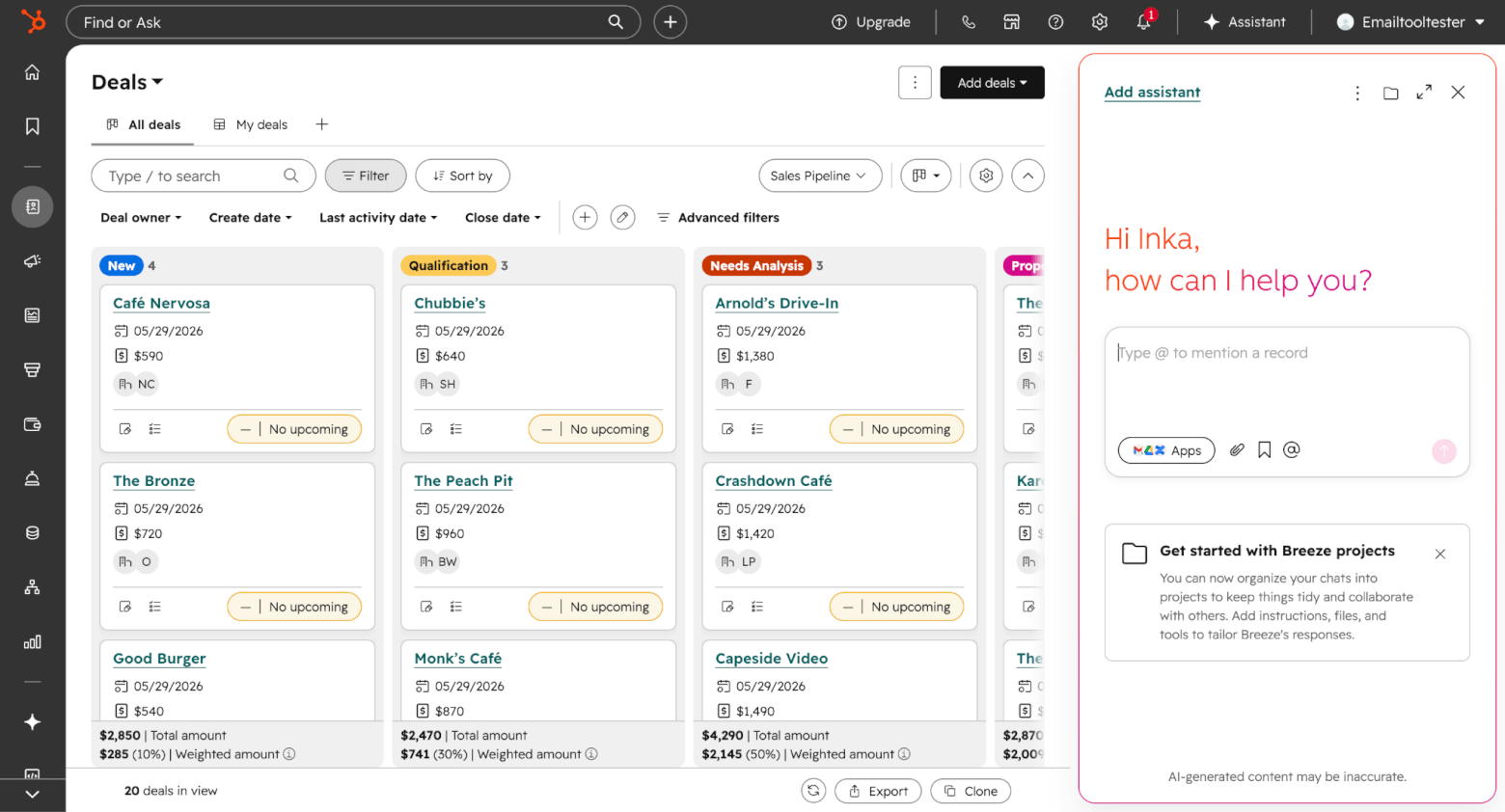
Task: Open the Create date filter dropdown
Action: (250, 218)
